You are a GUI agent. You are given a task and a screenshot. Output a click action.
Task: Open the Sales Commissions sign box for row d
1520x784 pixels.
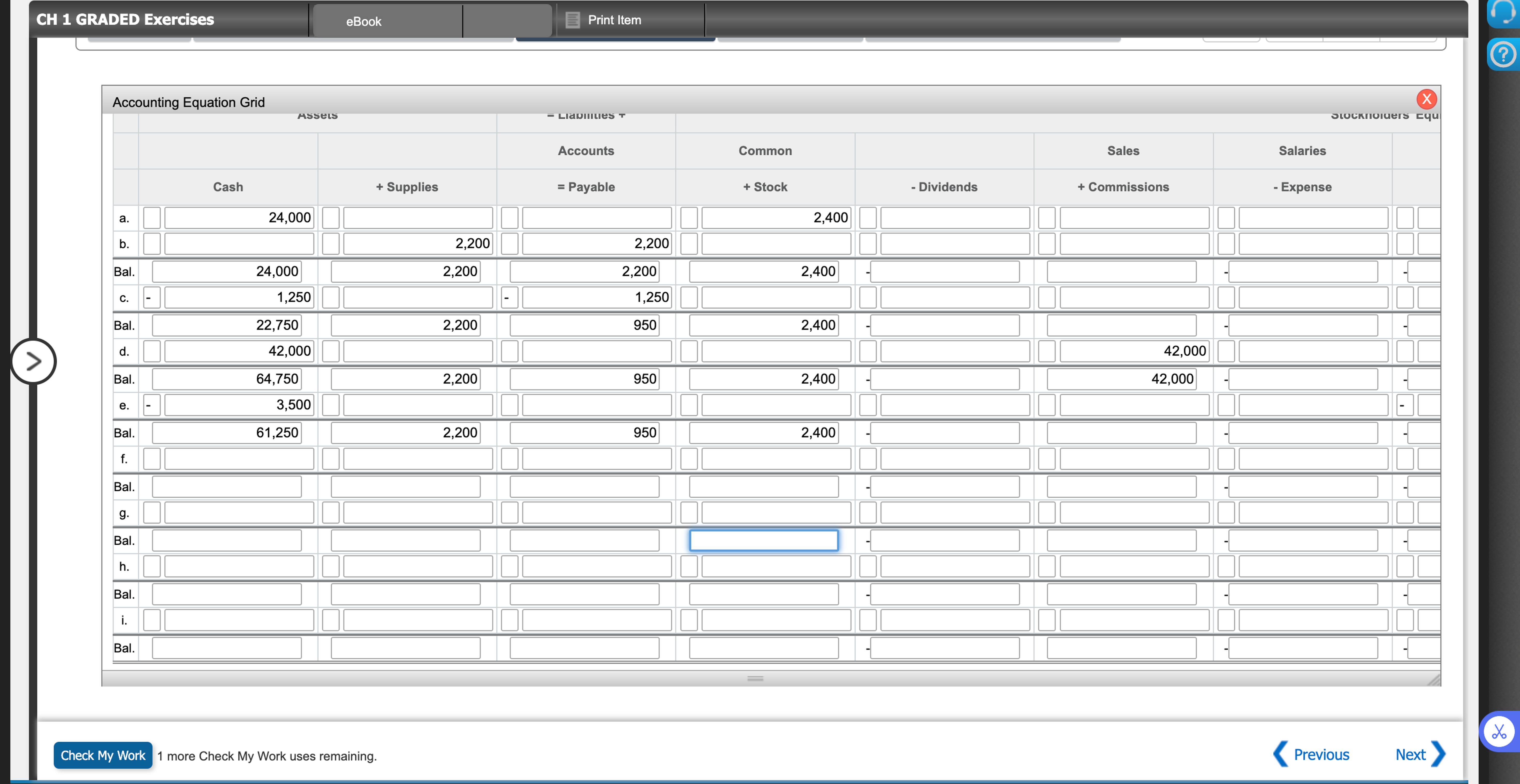tap(1046, 351)
